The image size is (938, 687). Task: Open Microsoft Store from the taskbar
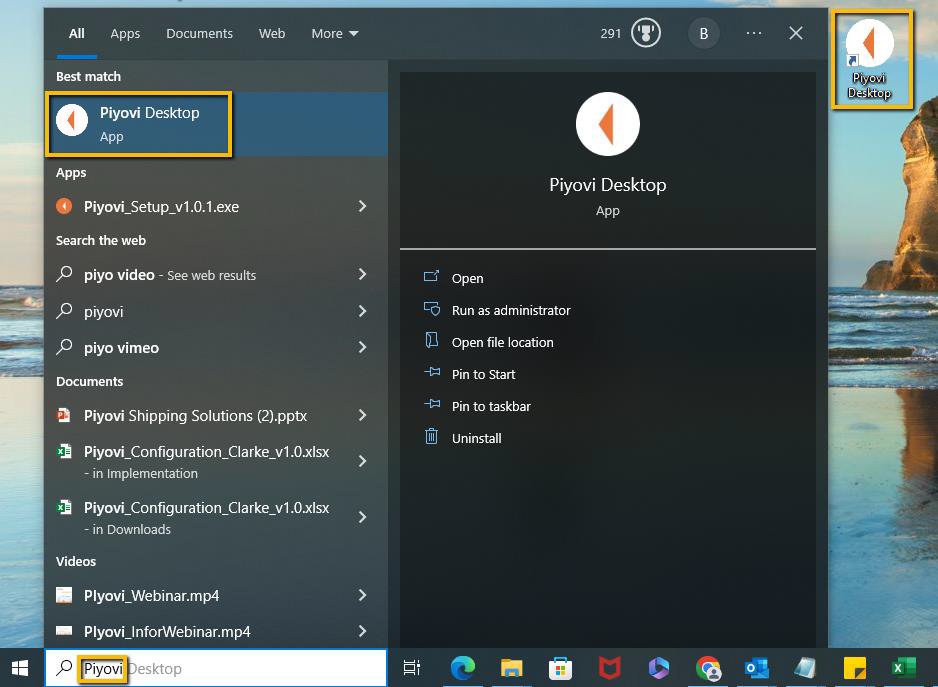pyautogui.click(x=560, y=668)
